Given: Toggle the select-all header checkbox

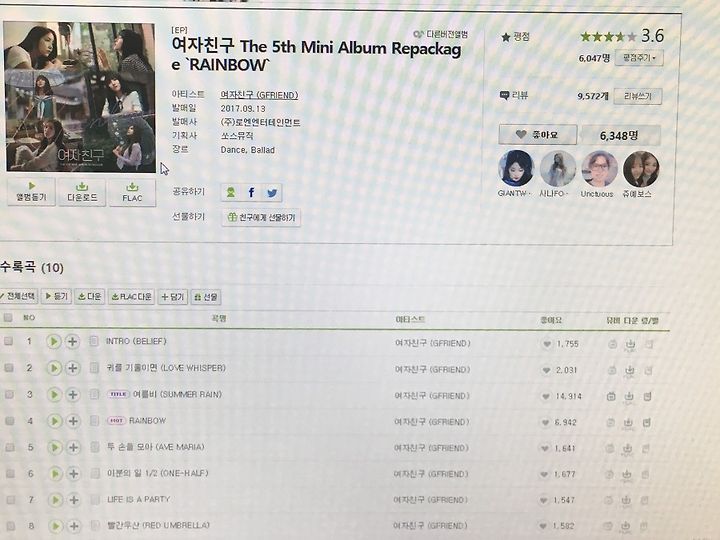Looking at the screenshot, I should (x=8, y=317).
